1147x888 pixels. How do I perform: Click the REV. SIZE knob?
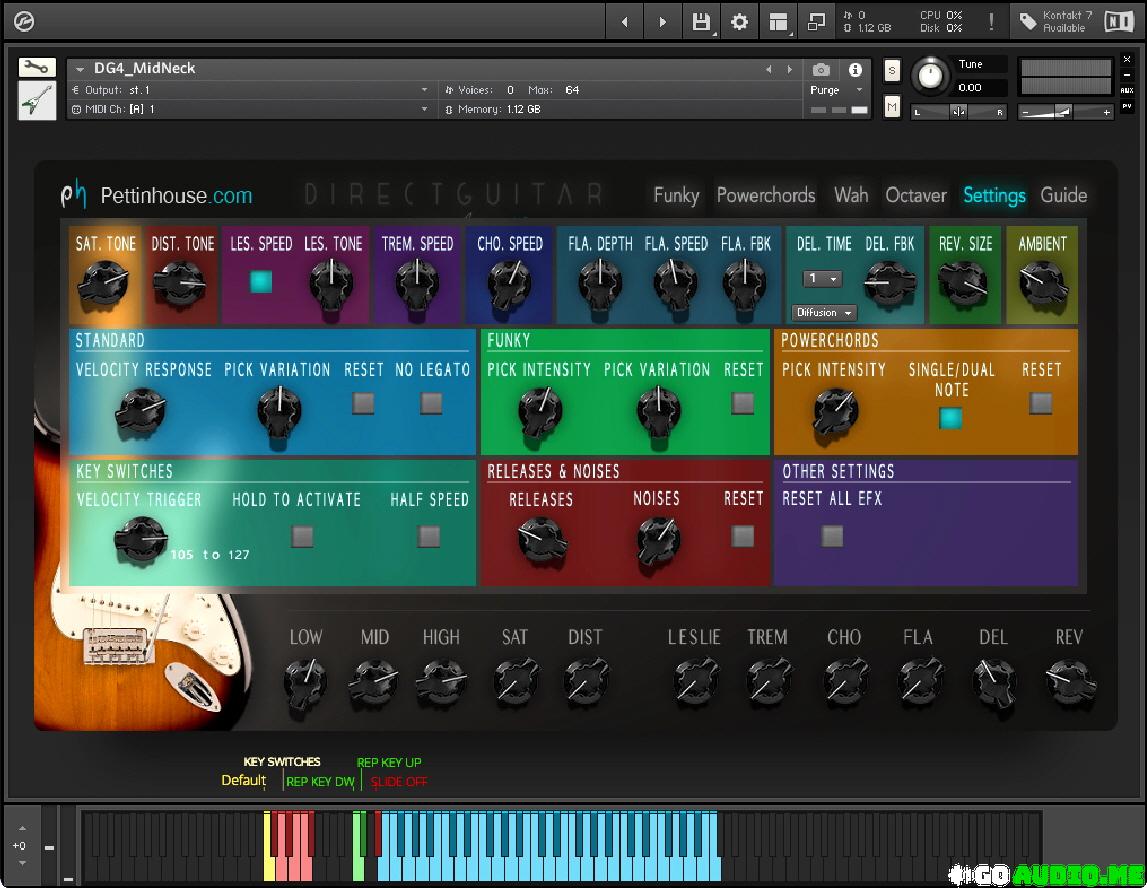click(964, 282)
